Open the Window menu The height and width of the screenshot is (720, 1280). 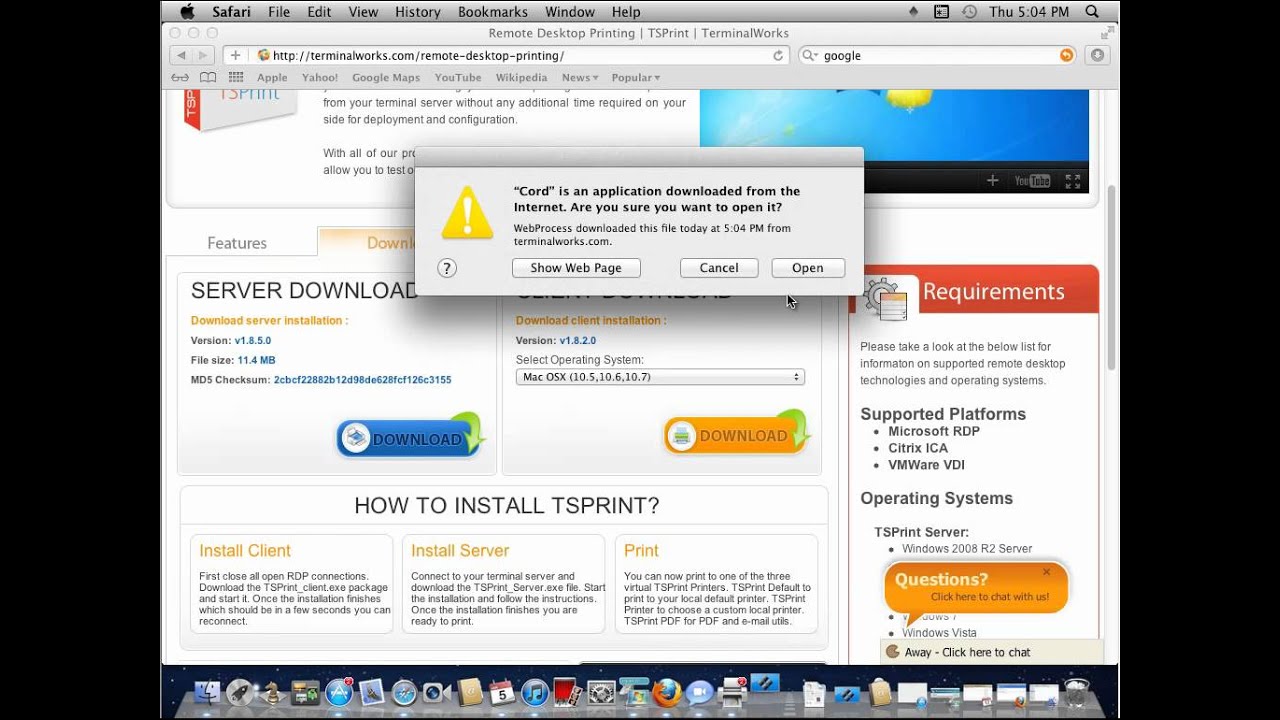point(570,12)
